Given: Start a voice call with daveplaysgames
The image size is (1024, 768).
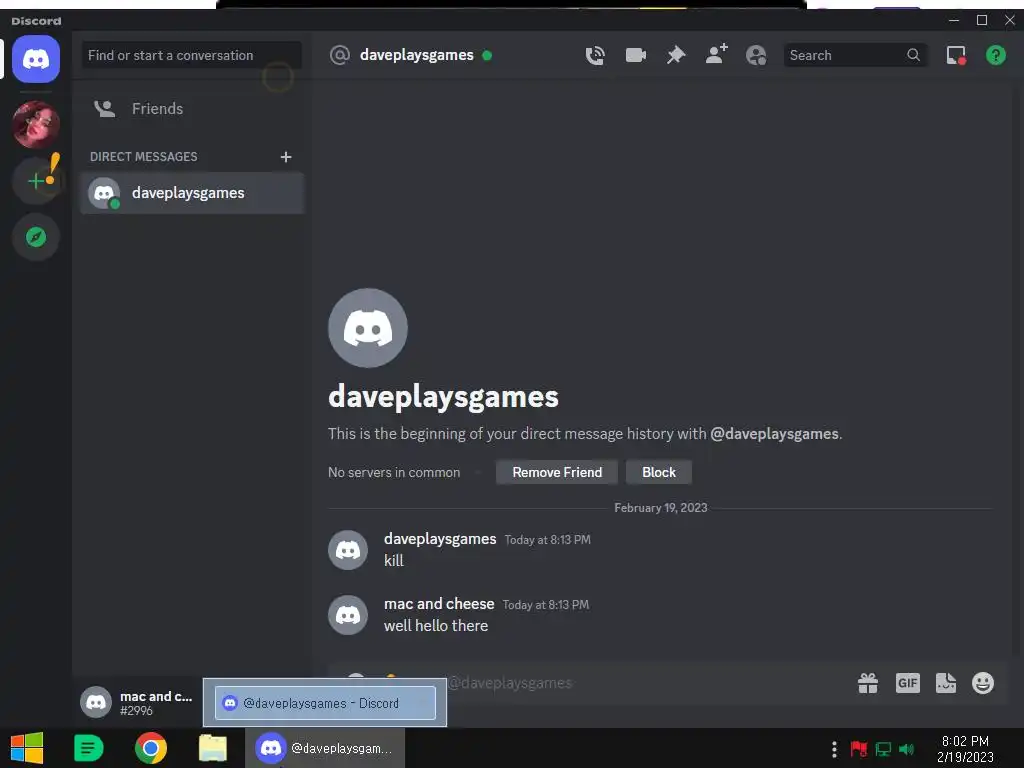Looking at the screenshot, I should pos(594,56).
